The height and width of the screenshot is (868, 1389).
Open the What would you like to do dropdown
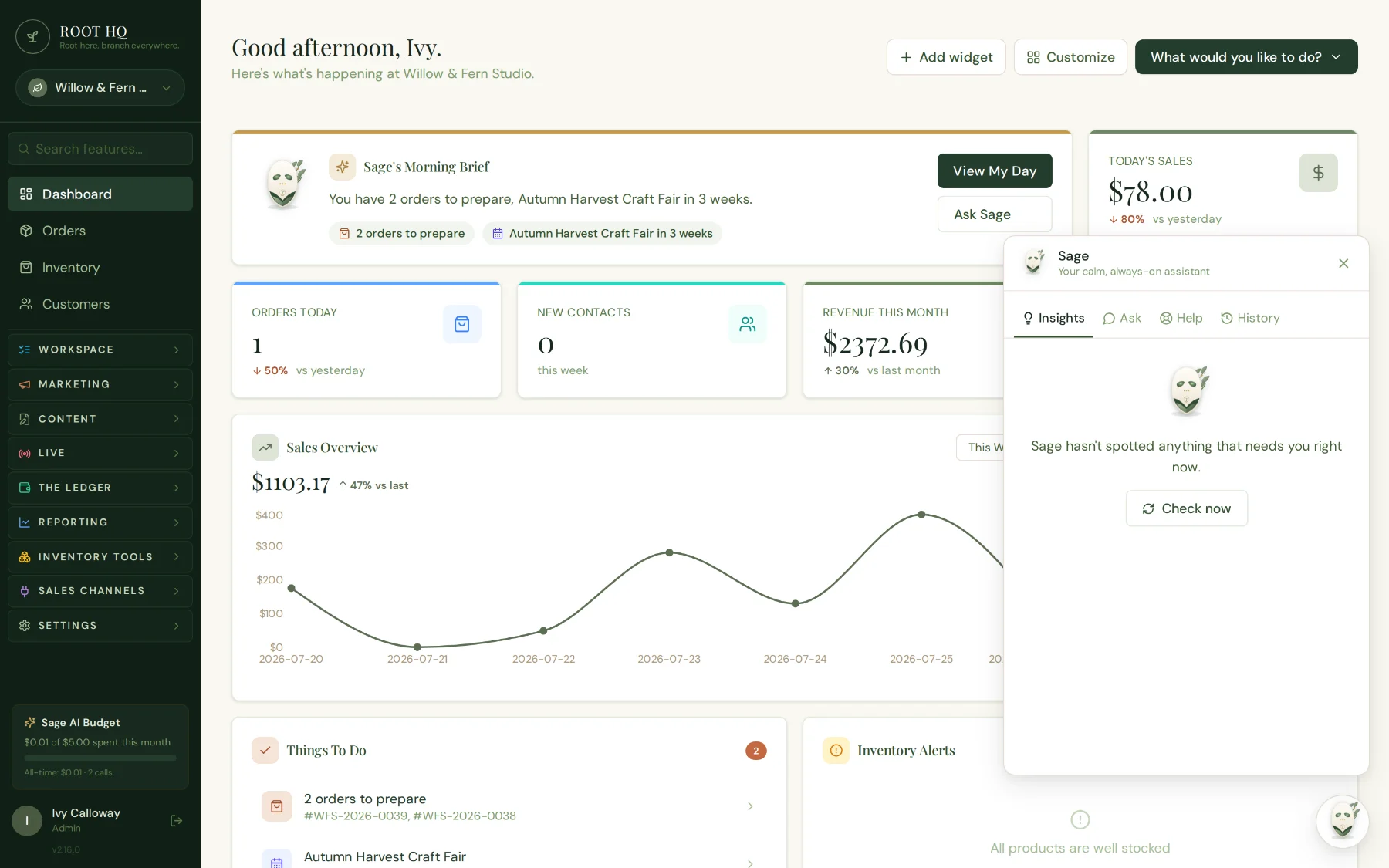point(1246,57)
